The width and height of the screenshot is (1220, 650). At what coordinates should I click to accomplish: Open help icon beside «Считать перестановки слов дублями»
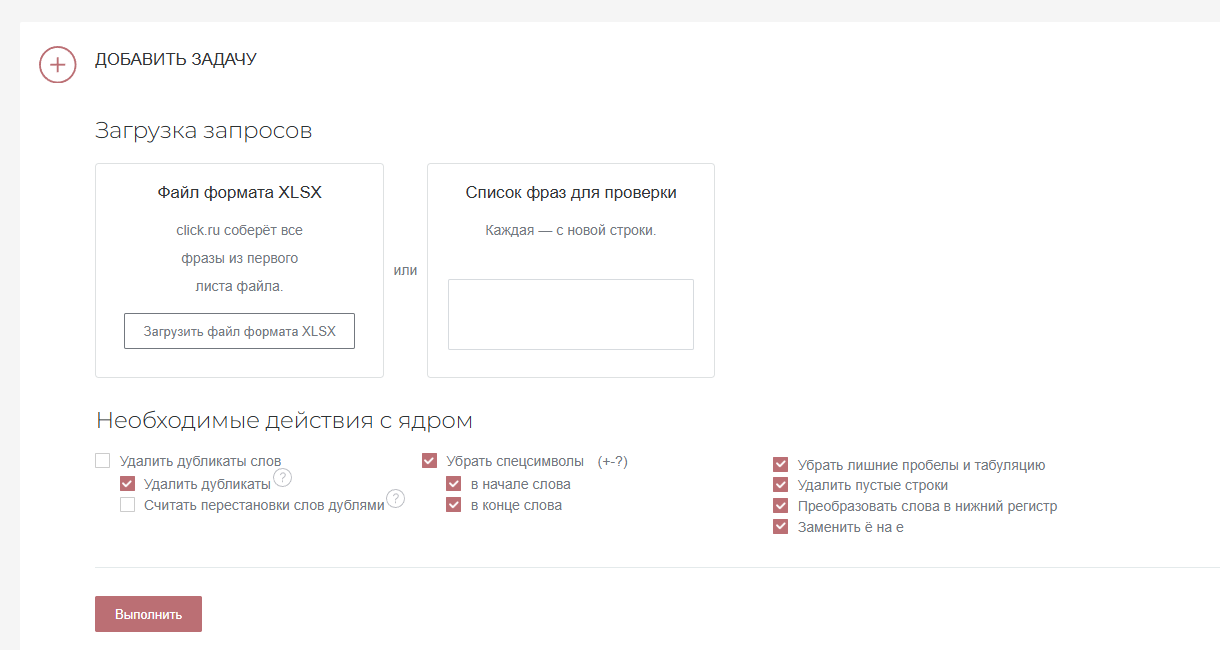[x=396, y=498]
